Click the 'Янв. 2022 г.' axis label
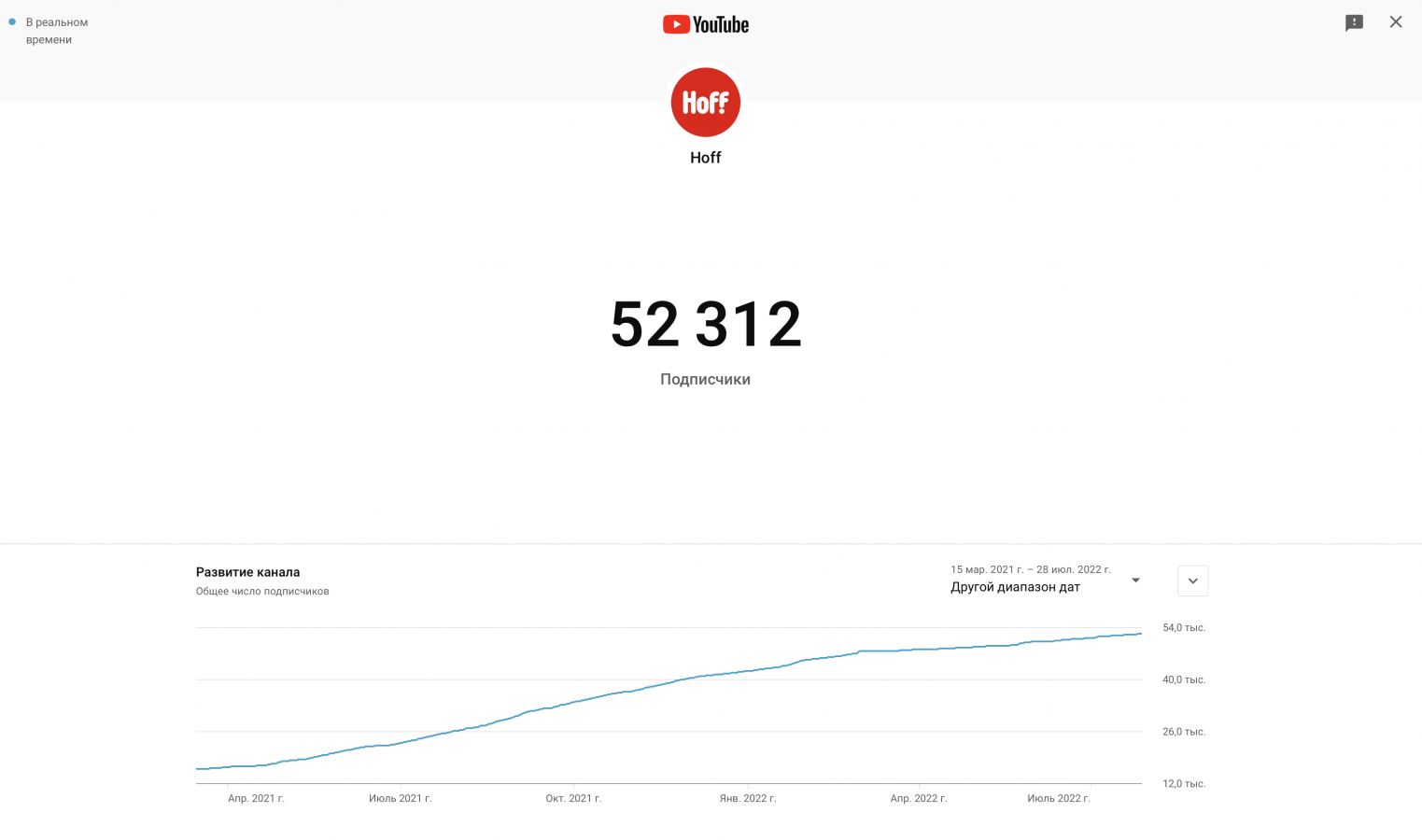Screen dimensions: 1422x840 [x=748, y=799]
